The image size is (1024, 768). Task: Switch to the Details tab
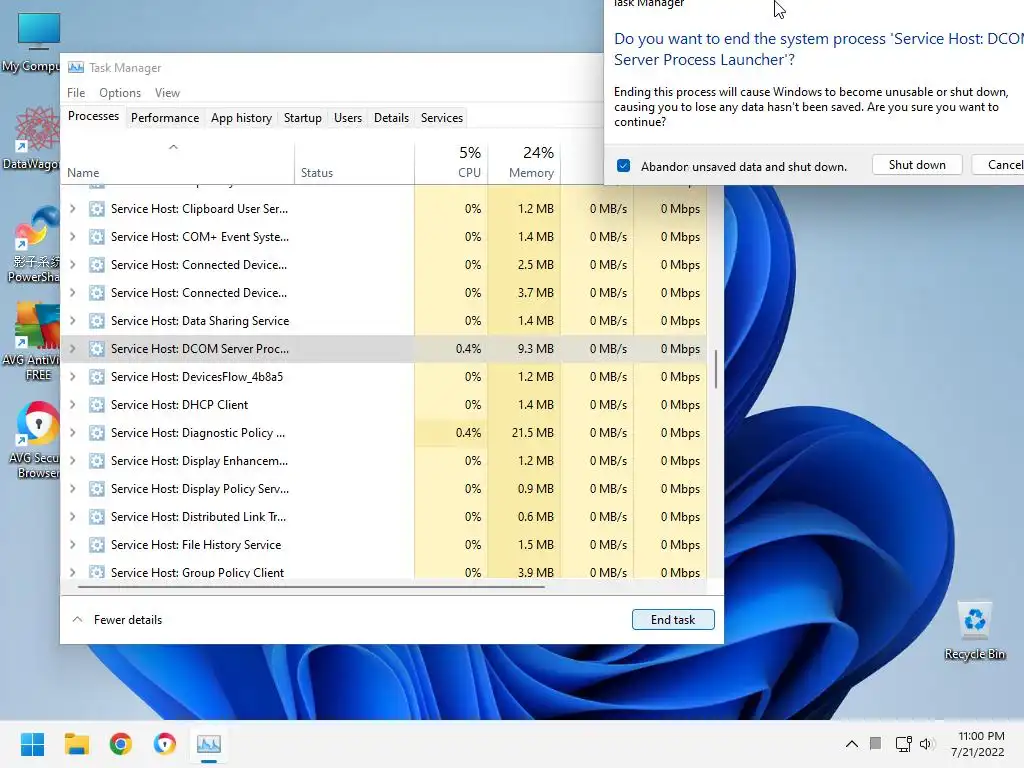pyautogui.click(x=391, y=118)
